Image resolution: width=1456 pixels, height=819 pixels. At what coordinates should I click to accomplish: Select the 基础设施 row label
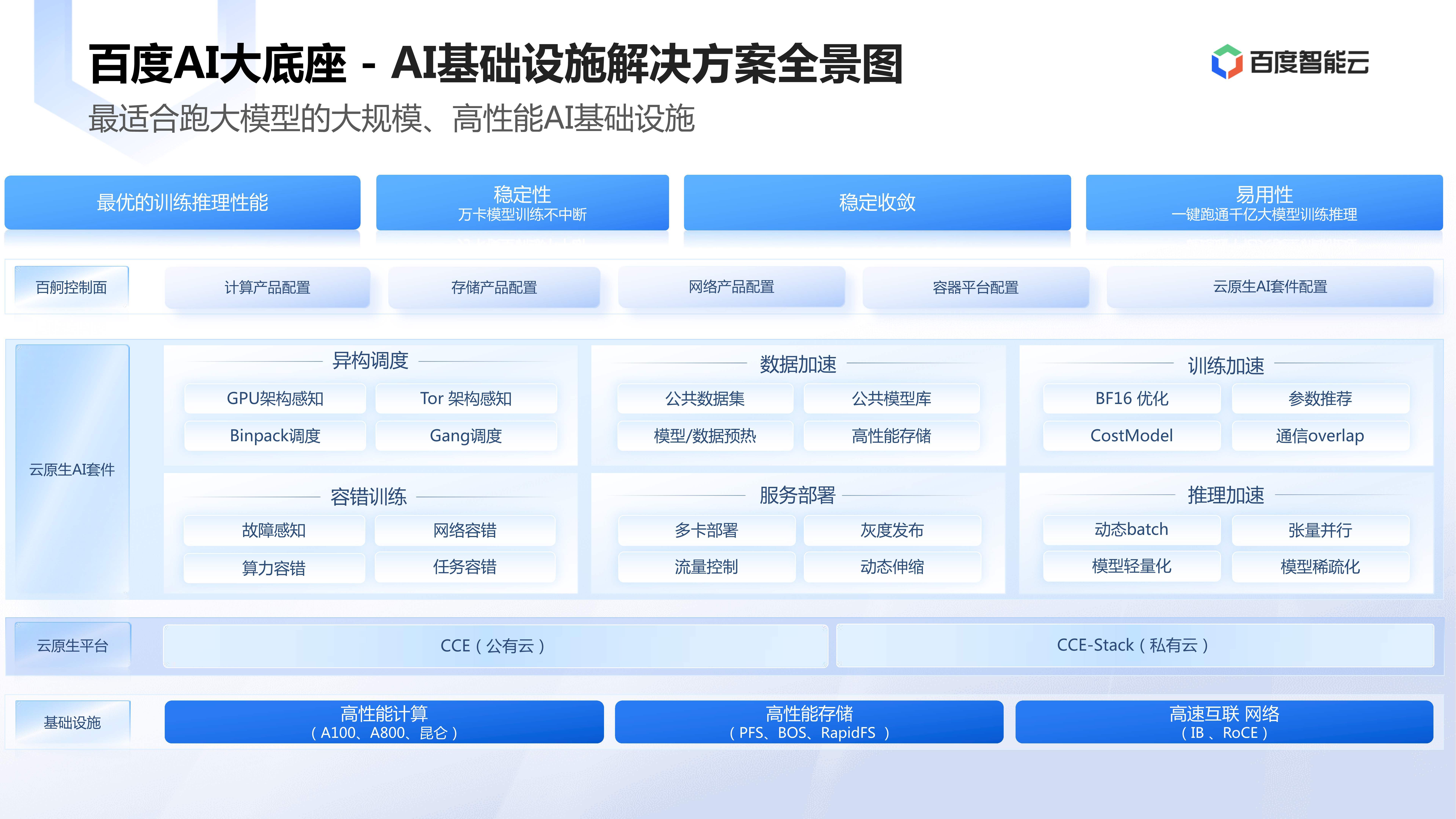[x=73, y=722]
